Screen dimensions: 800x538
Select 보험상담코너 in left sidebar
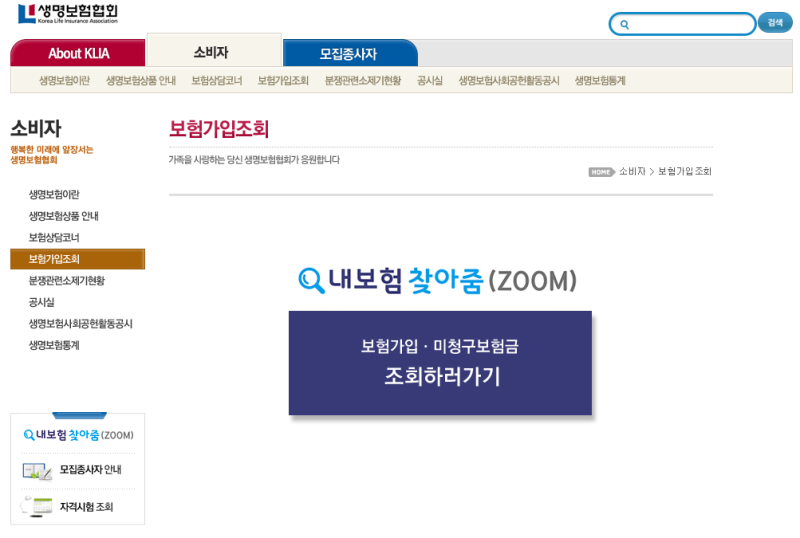click(54, 237)
